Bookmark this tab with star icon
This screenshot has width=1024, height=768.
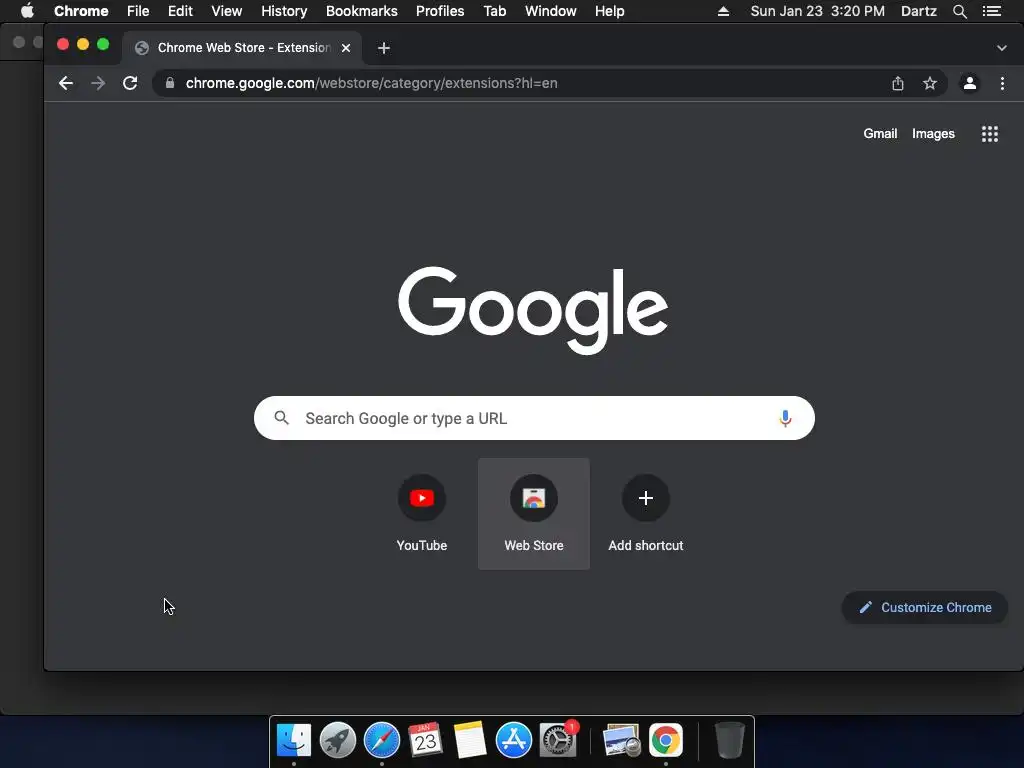930,83
